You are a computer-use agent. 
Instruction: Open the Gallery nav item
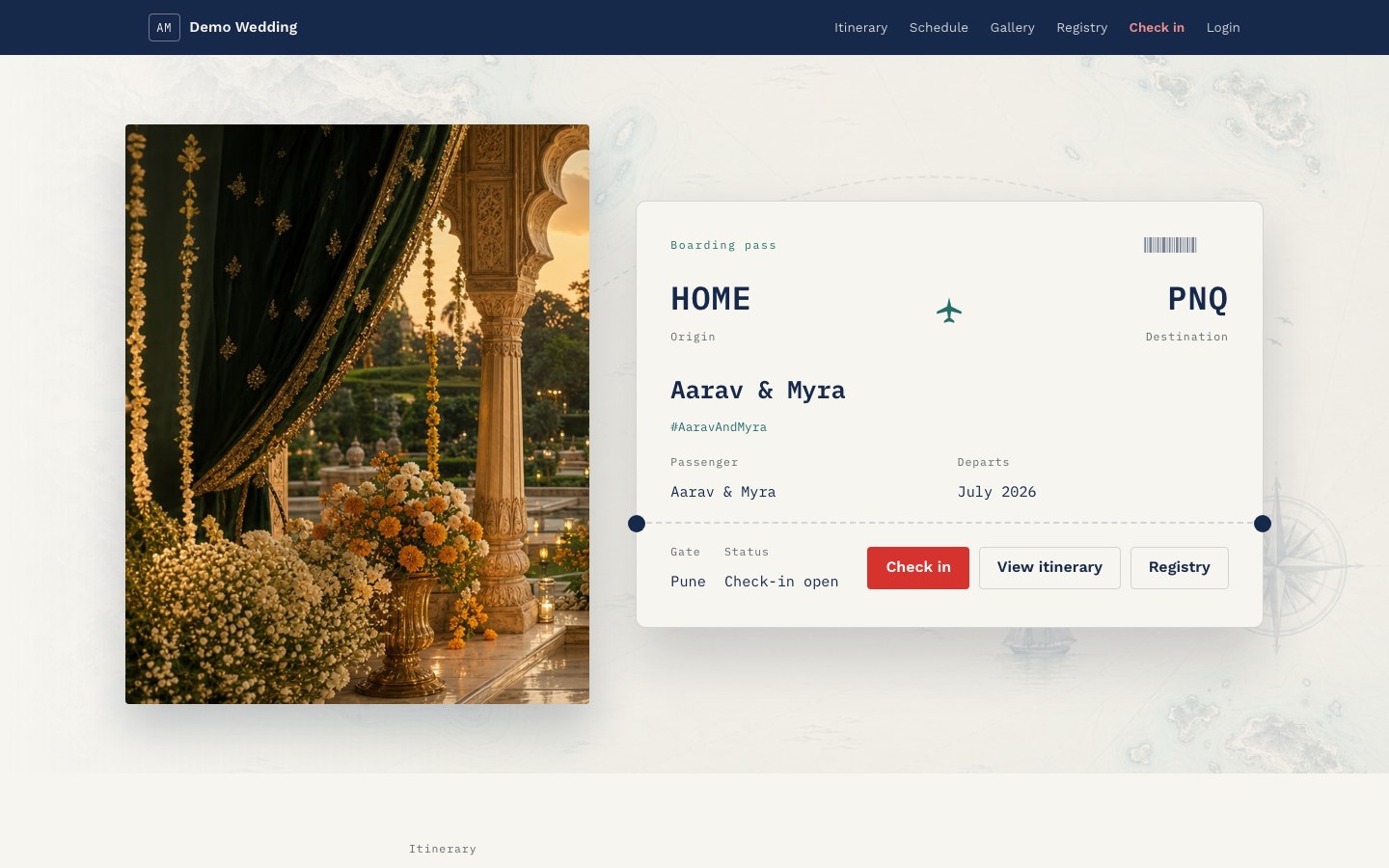point(1012,27)
